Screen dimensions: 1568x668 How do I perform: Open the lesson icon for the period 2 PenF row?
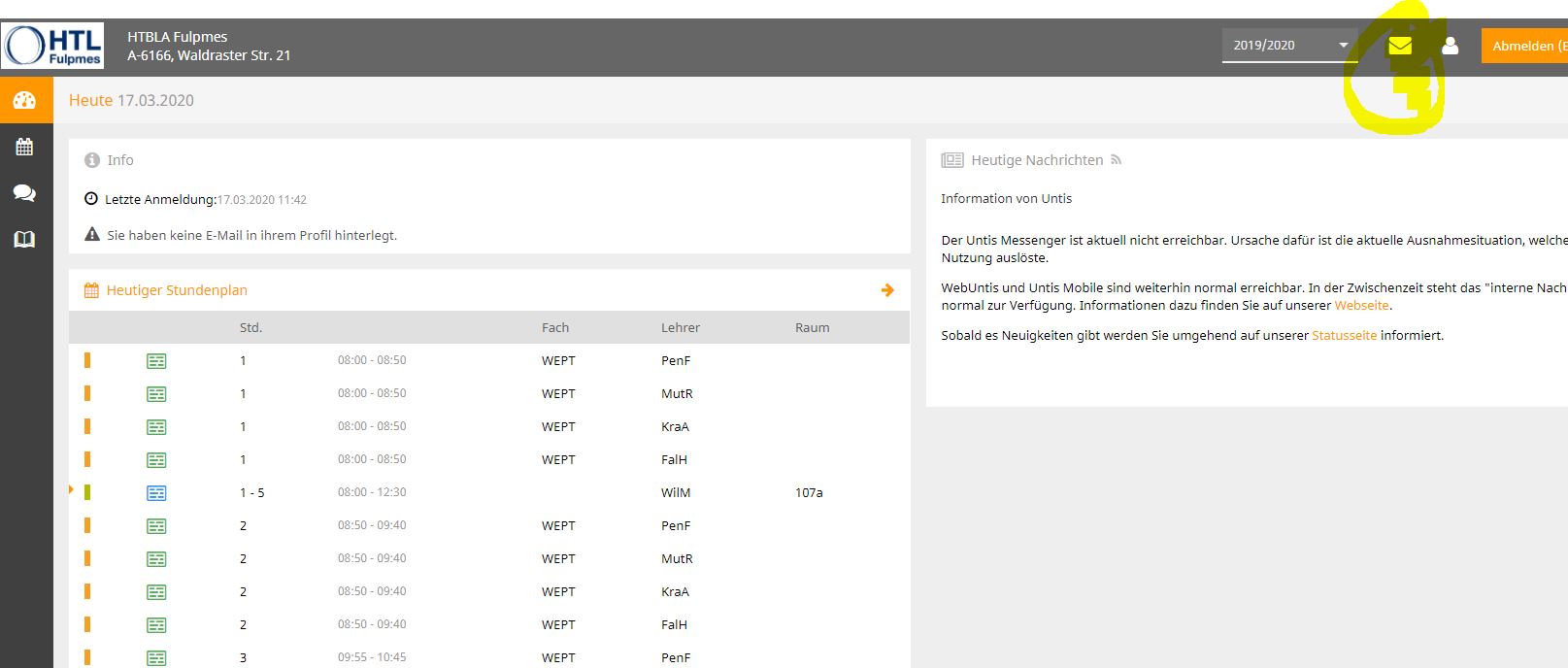(x=156, y=526)
